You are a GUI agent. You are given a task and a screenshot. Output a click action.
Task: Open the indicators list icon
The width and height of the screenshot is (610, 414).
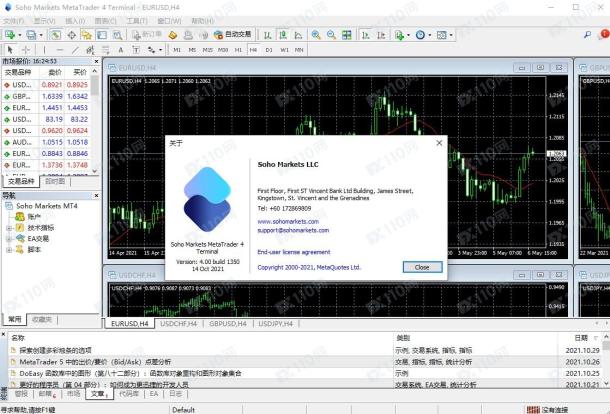pos(399,35)
